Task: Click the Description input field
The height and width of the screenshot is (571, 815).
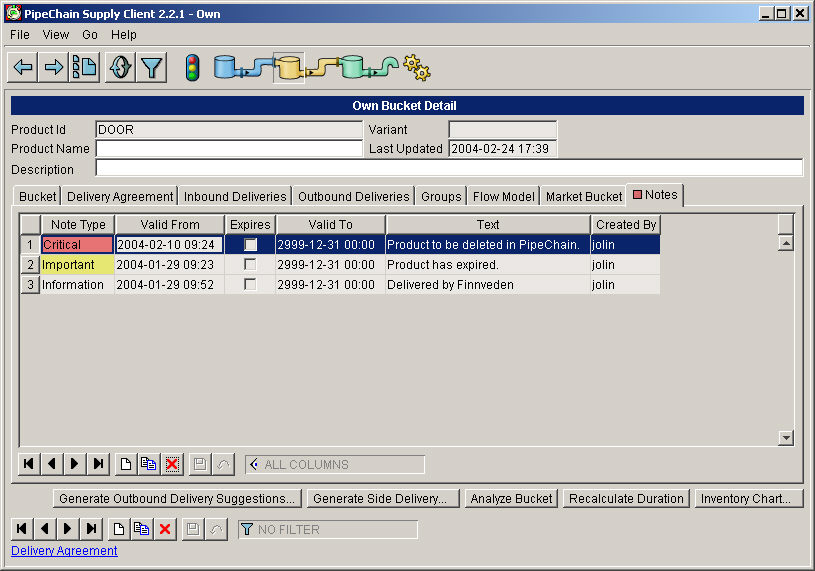Action: click(x=450, y=168)
